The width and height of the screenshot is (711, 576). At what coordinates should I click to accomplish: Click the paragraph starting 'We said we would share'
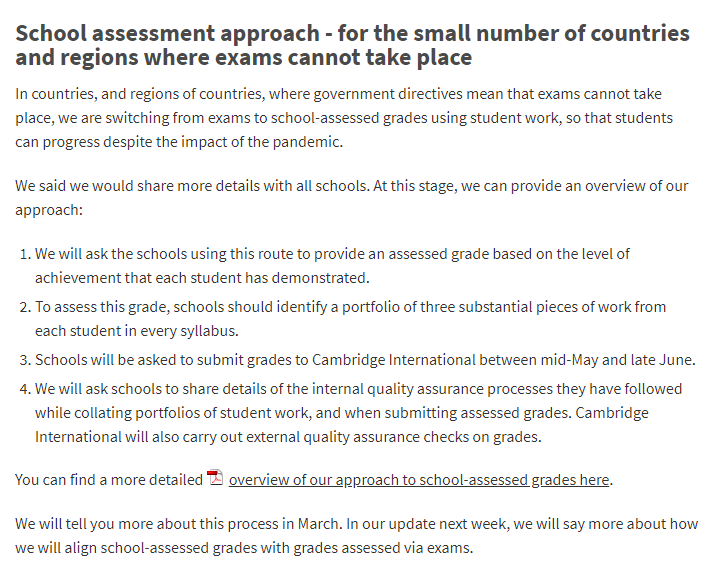[x=351, y=198]
